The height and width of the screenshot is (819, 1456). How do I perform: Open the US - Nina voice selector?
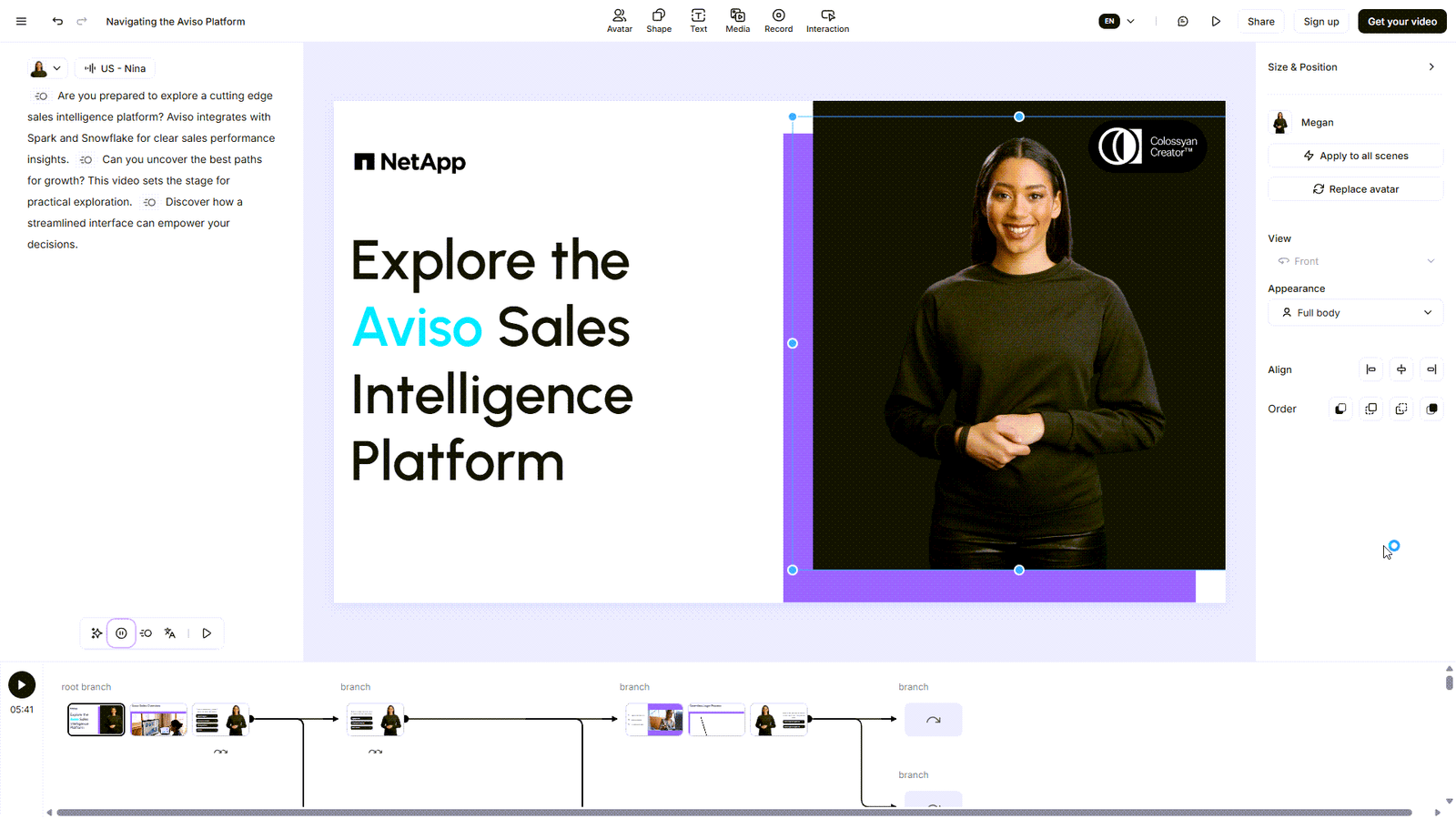click(x=116, y=68)
